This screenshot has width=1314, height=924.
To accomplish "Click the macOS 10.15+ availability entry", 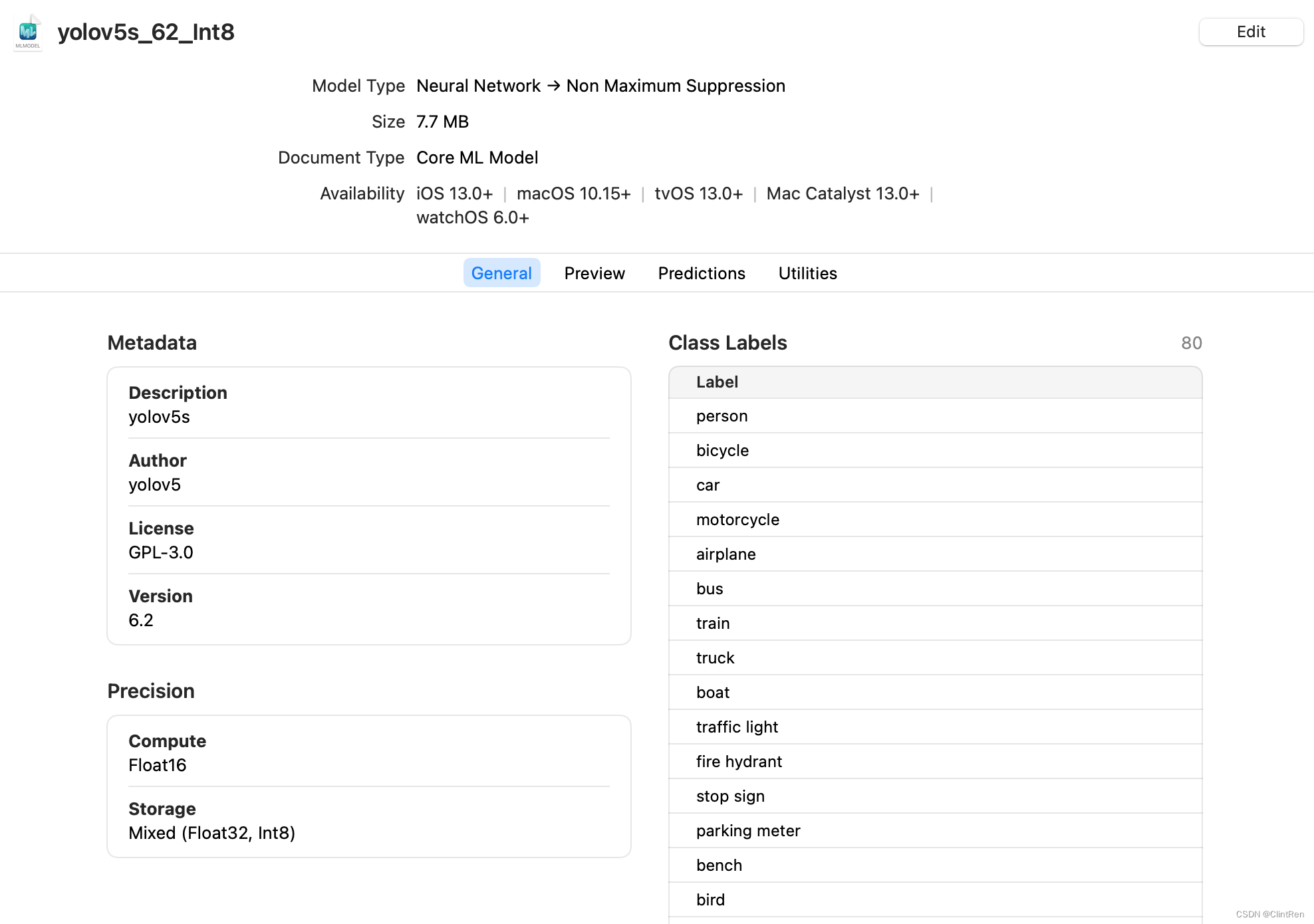I will 574,193.
